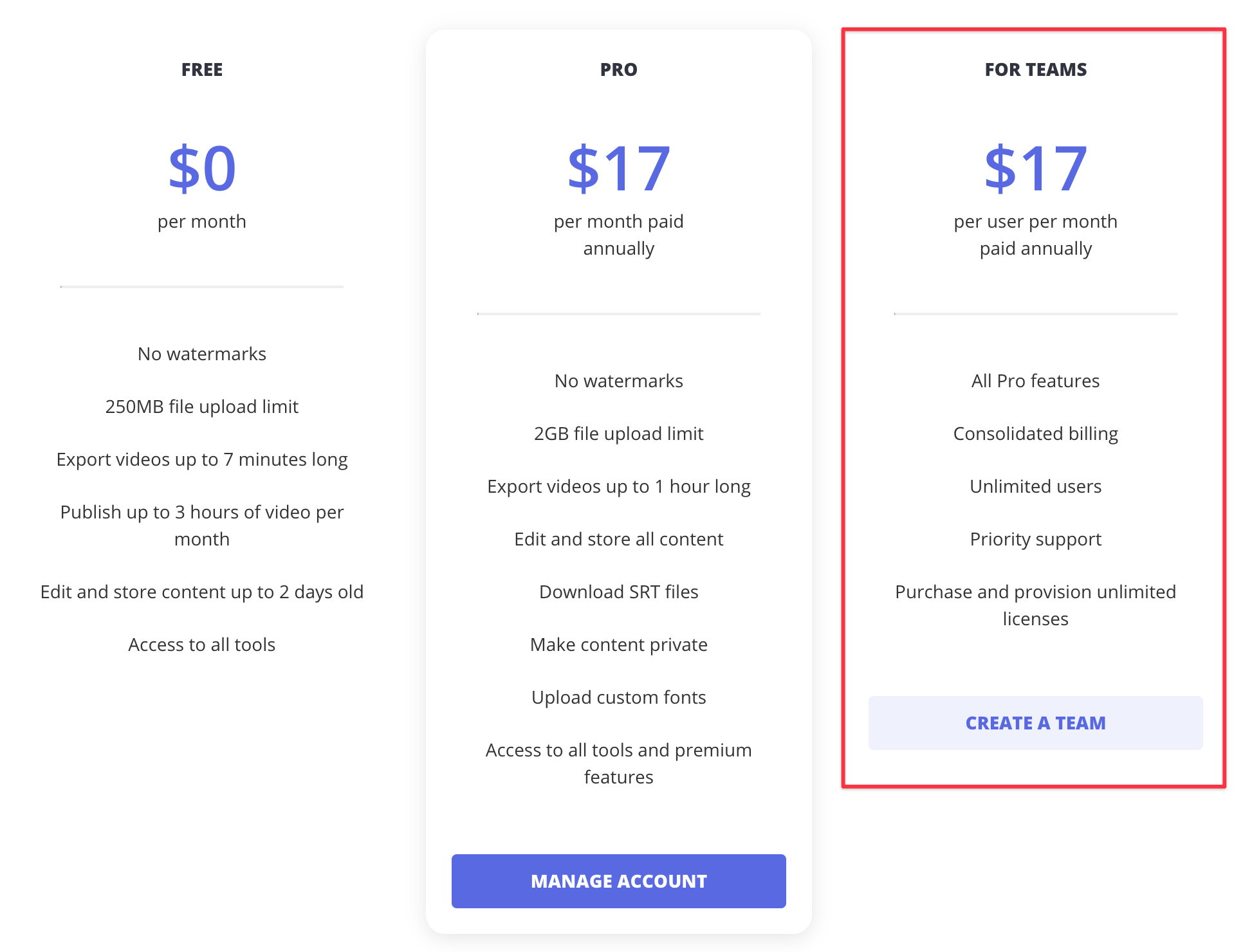Click the "250MB file upload limit" text
The width and height of the screenshot is (1252, 952).
[x=202, y=407]
